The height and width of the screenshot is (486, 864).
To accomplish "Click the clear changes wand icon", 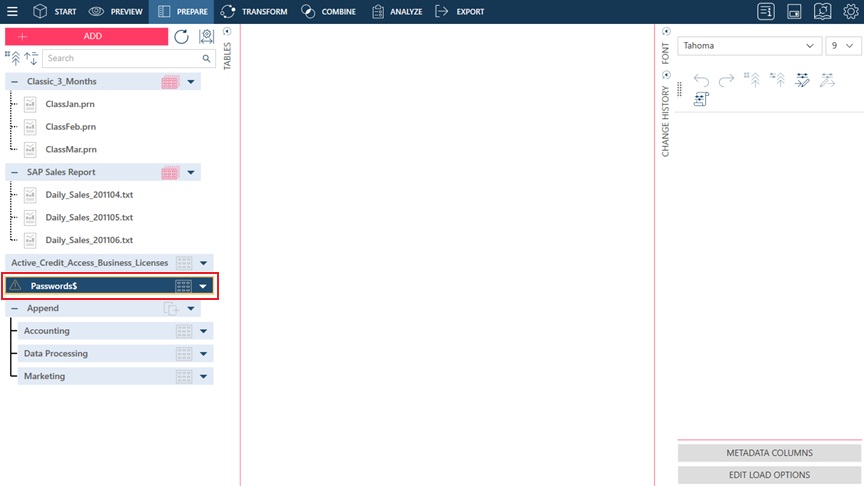I will pyautogui.click(x=827, y=80).
